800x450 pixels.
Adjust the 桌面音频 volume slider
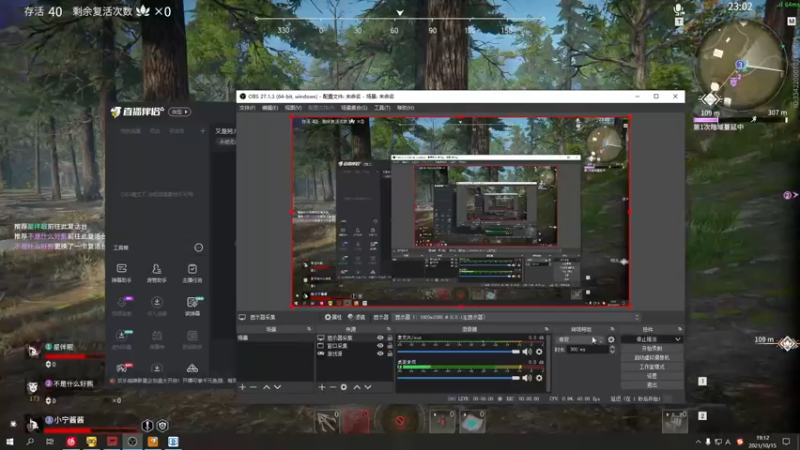click(458, 378)
